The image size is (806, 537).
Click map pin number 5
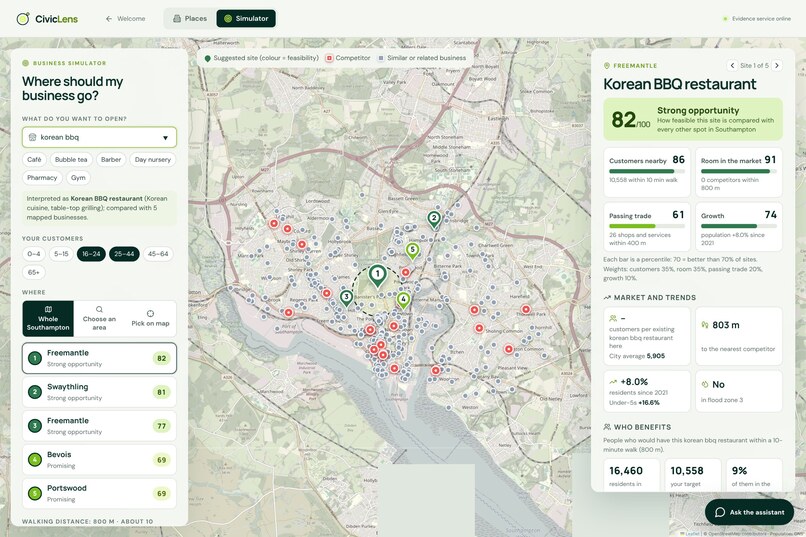(x=412, y=251)
